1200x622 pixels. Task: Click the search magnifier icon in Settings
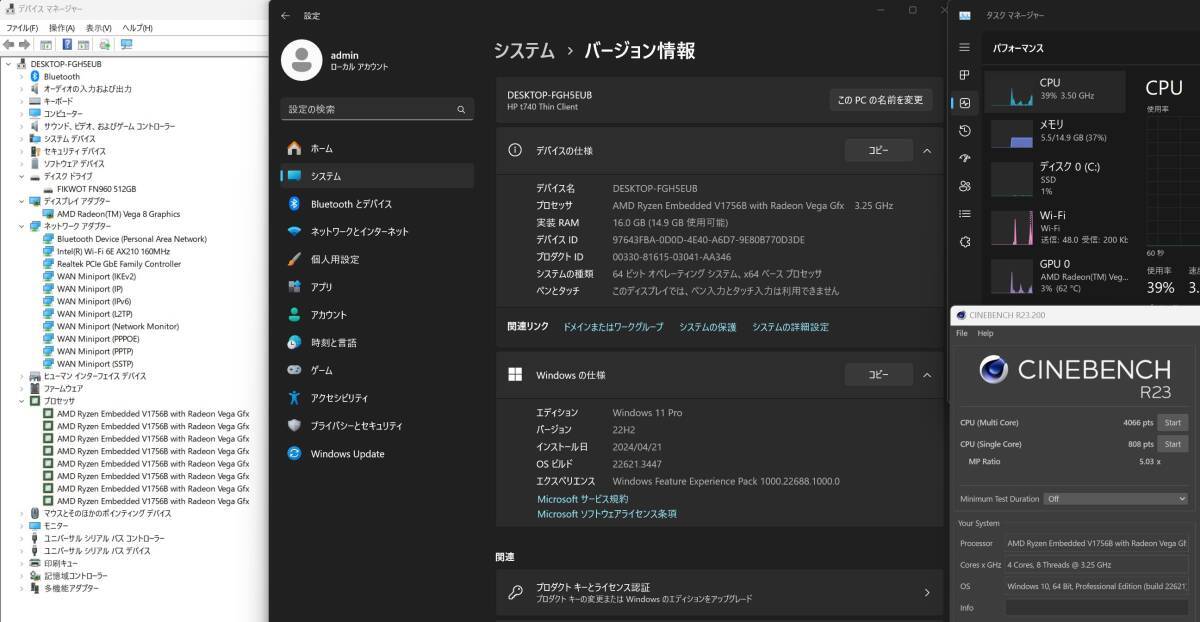[461, 109]
